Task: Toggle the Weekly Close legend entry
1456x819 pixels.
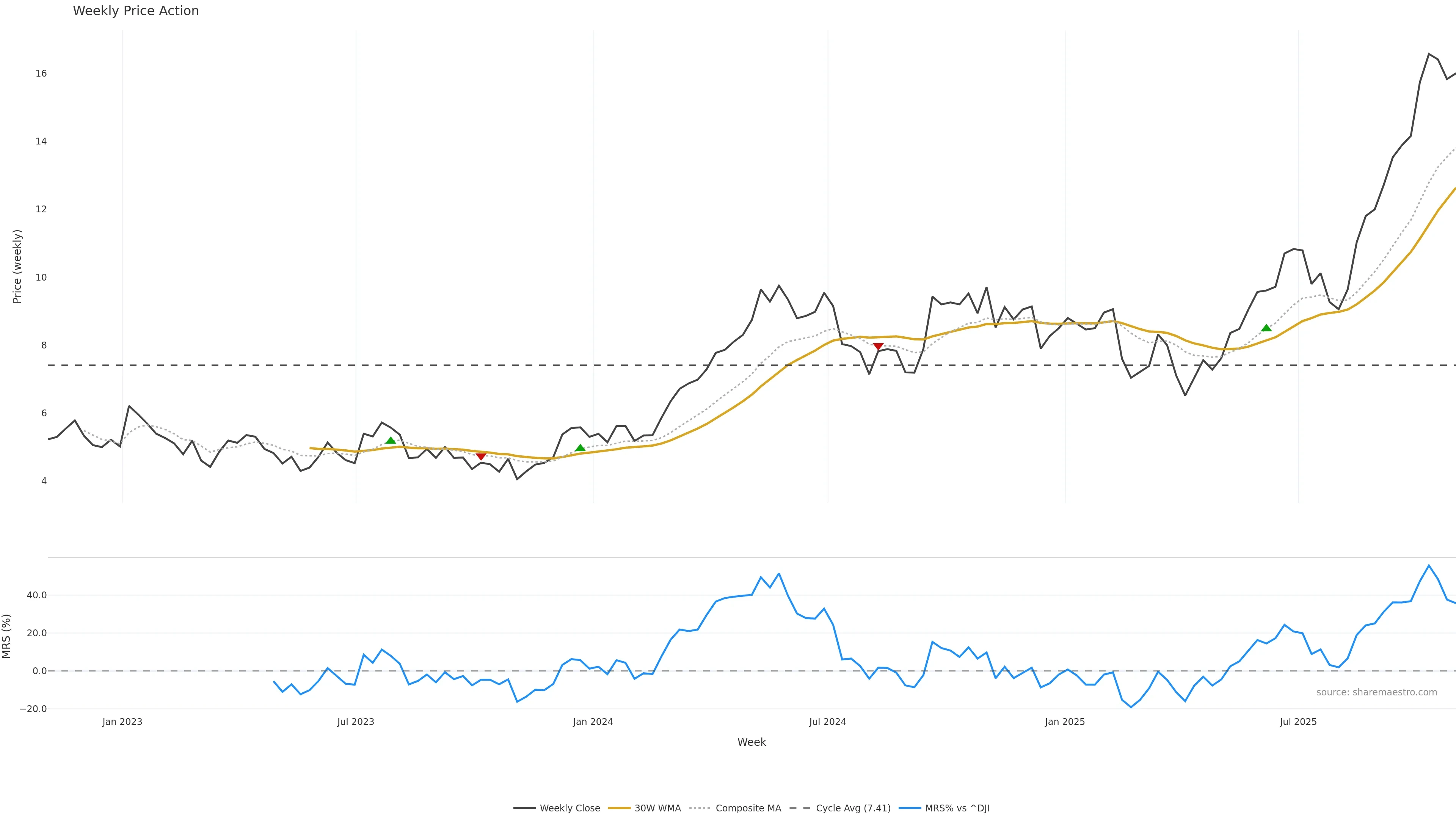Action: tap(569, 808)
